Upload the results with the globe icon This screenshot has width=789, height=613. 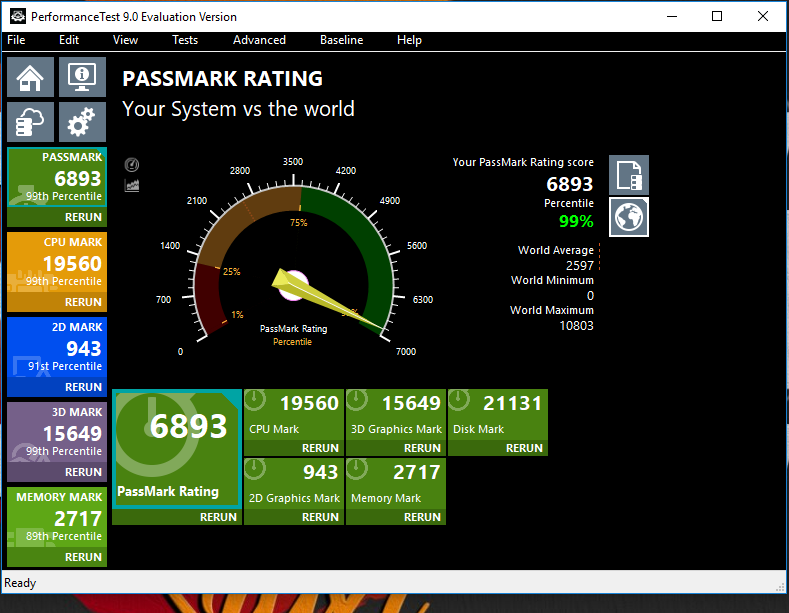[x=629, y=217]
